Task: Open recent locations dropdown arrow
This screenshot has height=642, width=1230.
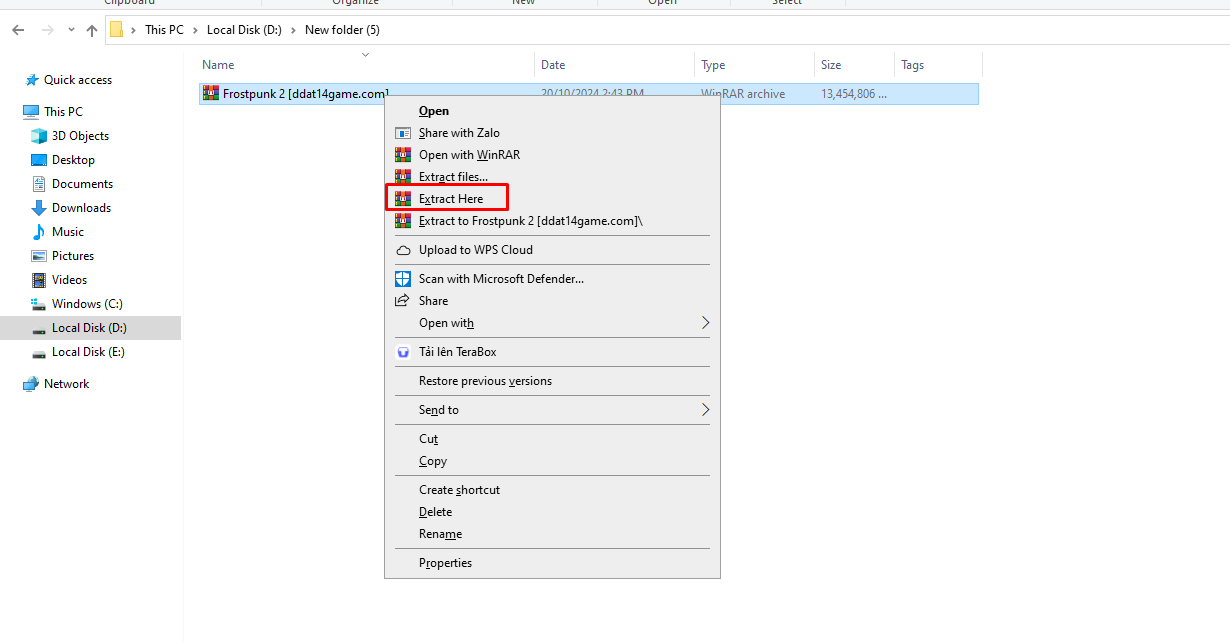Action: [x=71, y=30]
